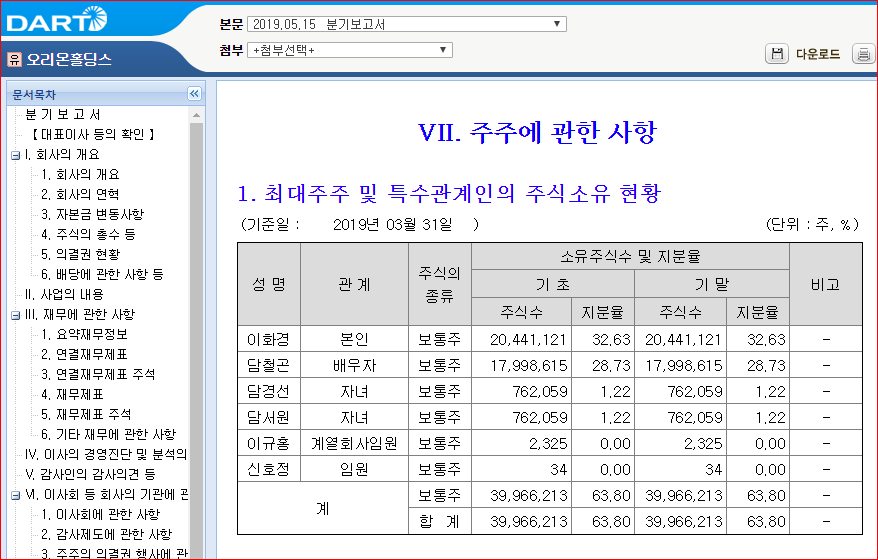Open IV. 이사의 경영진단 및 분석의견

pos(106,455)
